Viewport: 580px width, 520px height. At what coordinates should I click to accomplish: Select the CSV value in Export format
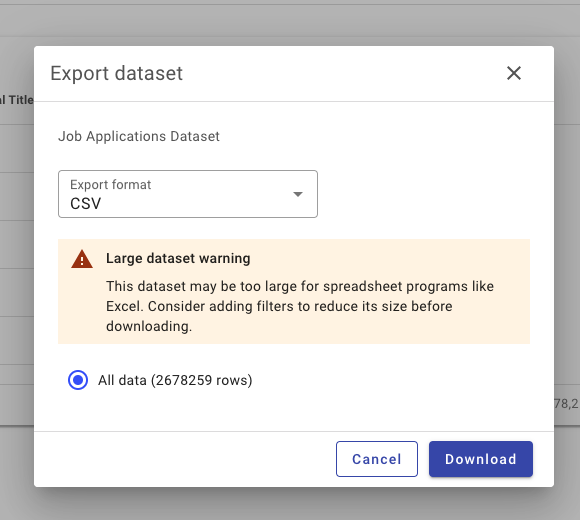coord(85,203)
